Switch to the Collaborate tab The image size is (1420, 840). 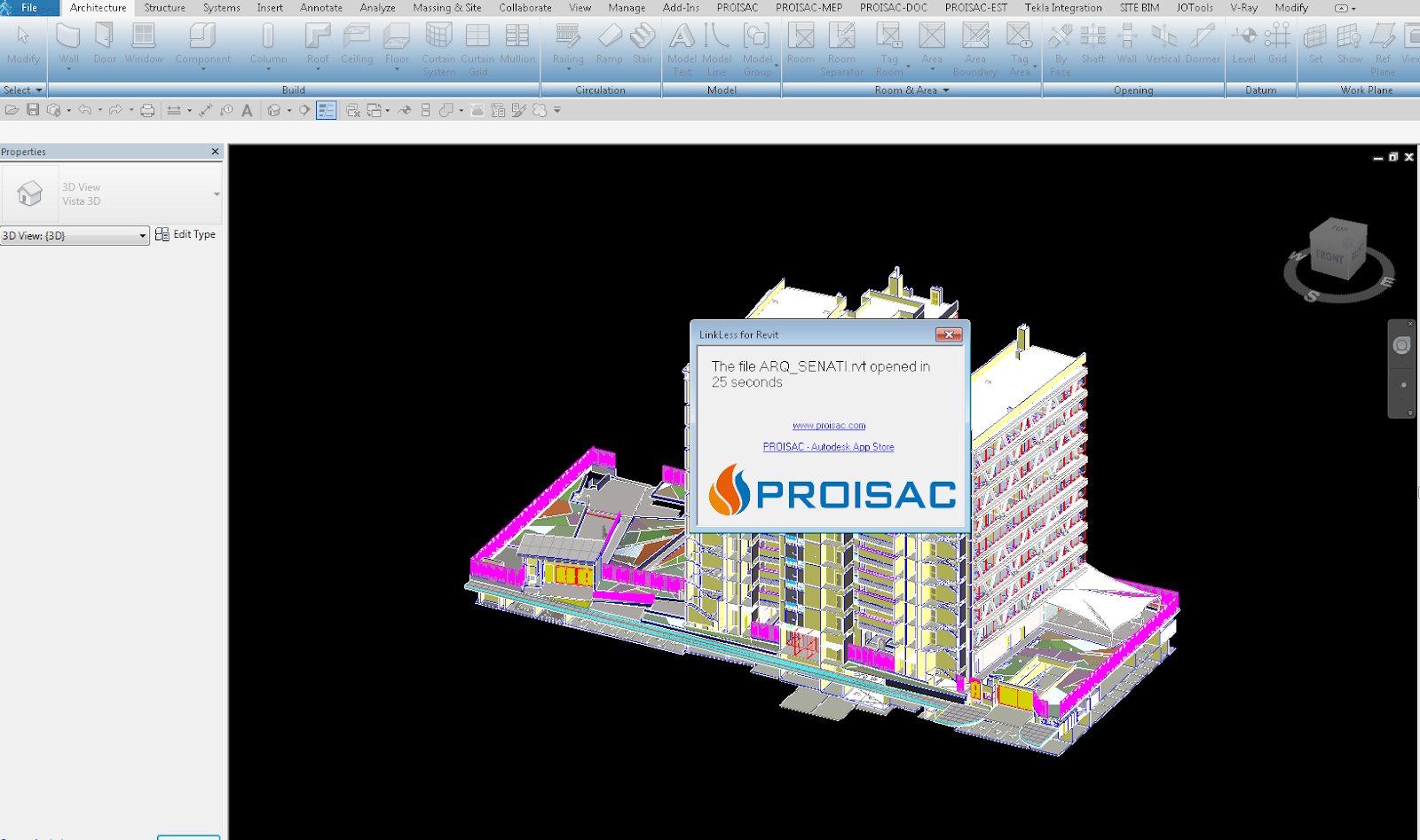coord(525,8)
